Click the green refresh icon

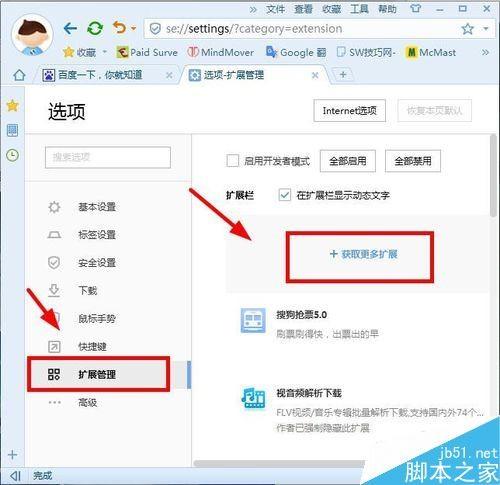(95, 29)
